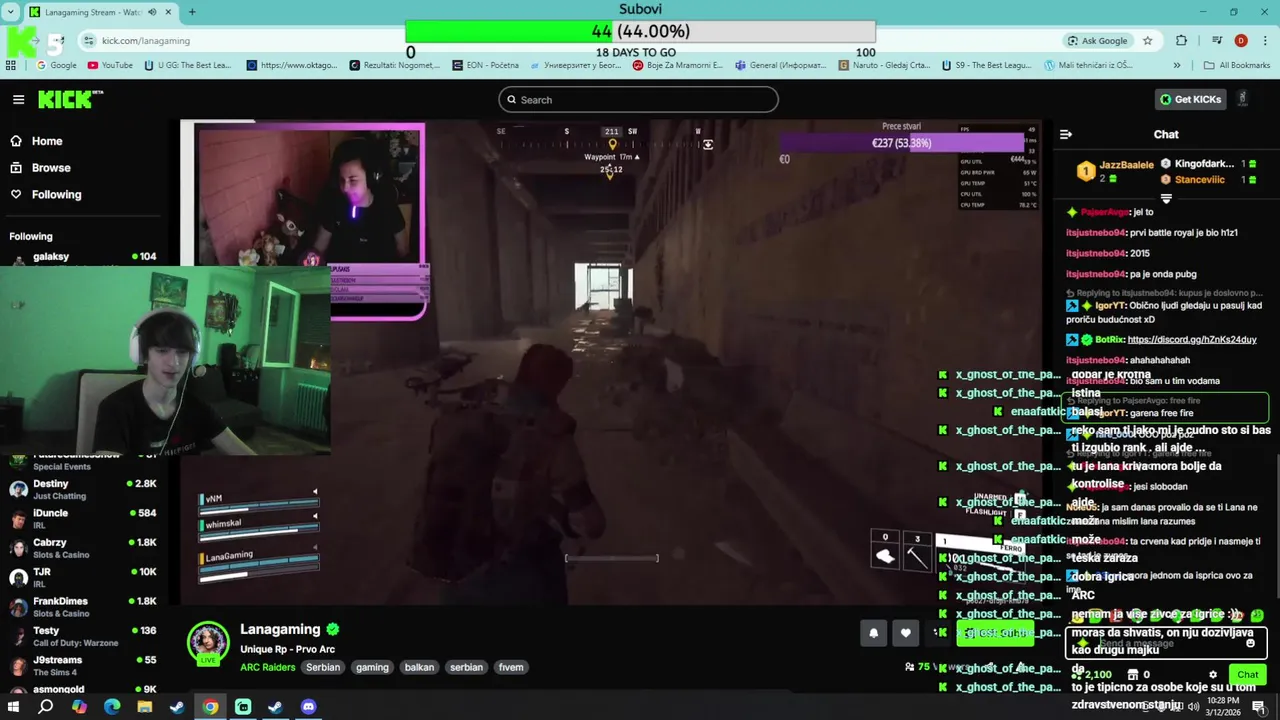Open galaksy's channel in the Following list
Image resolution: width=1280 pixels, height=720 pixels.
pyautogui.click(x=82, y=257)
